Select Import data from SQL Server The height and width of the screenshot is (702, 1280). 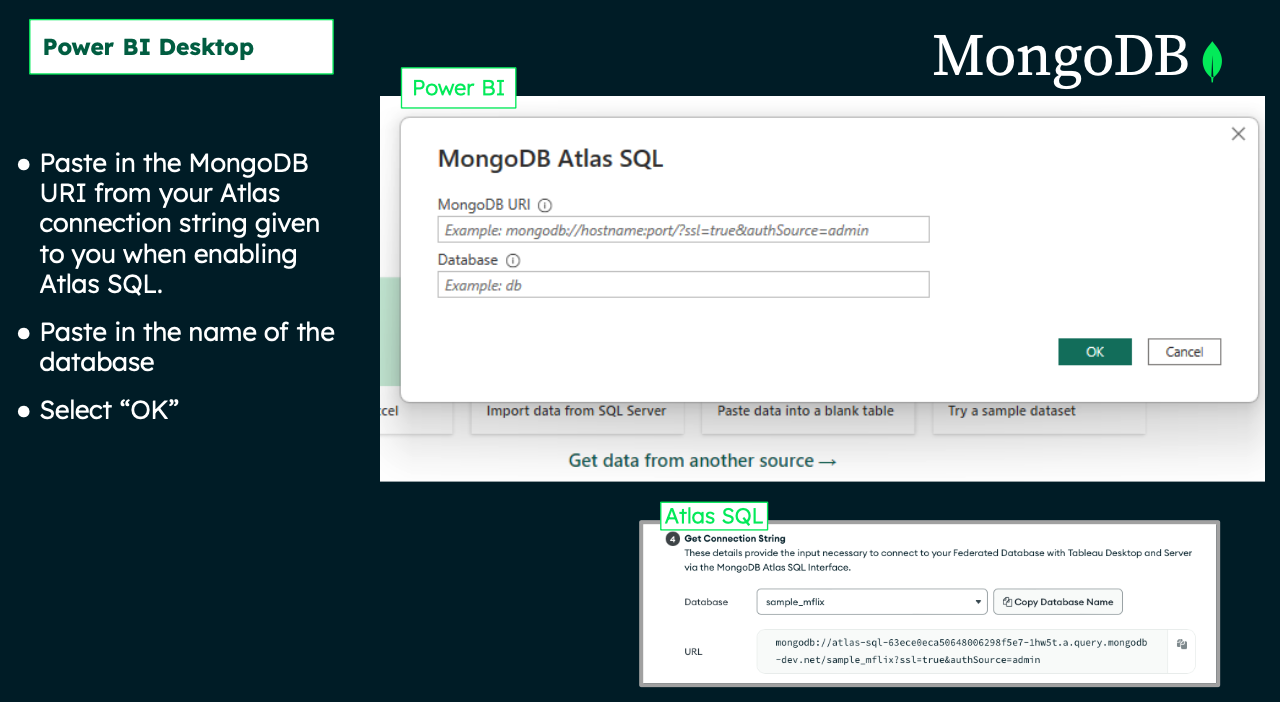576,411
